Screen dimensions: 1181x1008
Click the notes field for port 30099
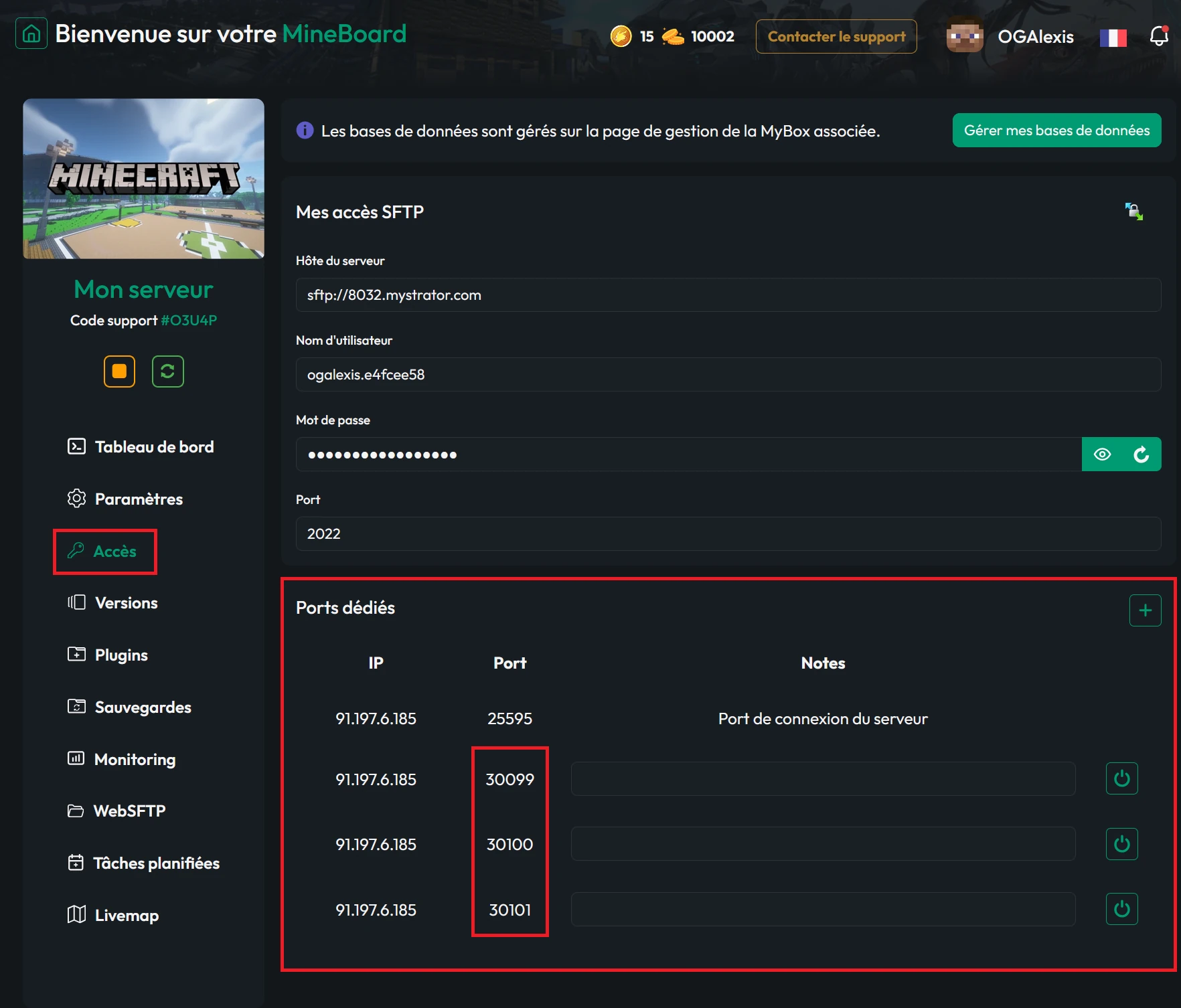[823, 778]
